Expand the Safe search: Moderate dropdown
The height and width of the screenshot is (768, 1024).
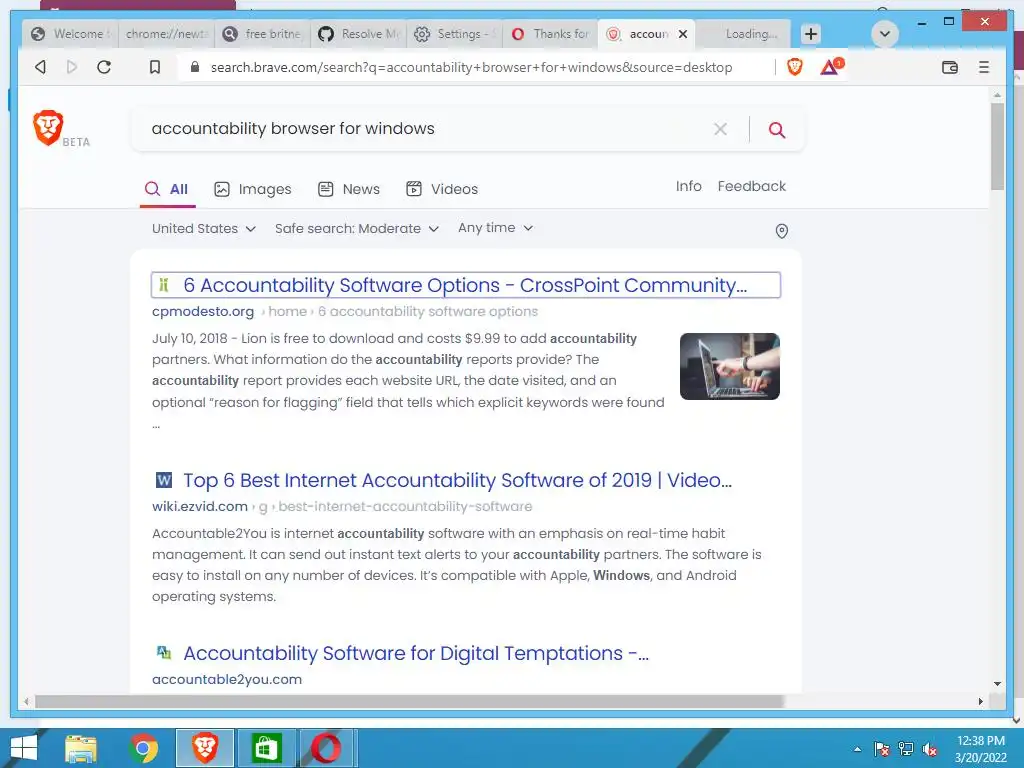(357, 229)
